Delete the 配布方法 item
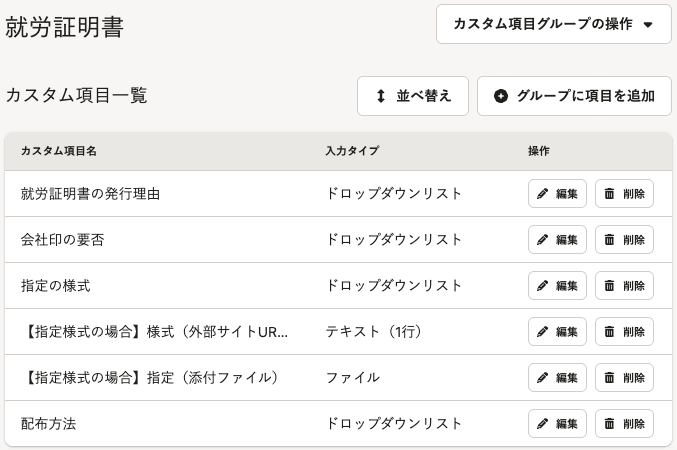 pos(624,424)
